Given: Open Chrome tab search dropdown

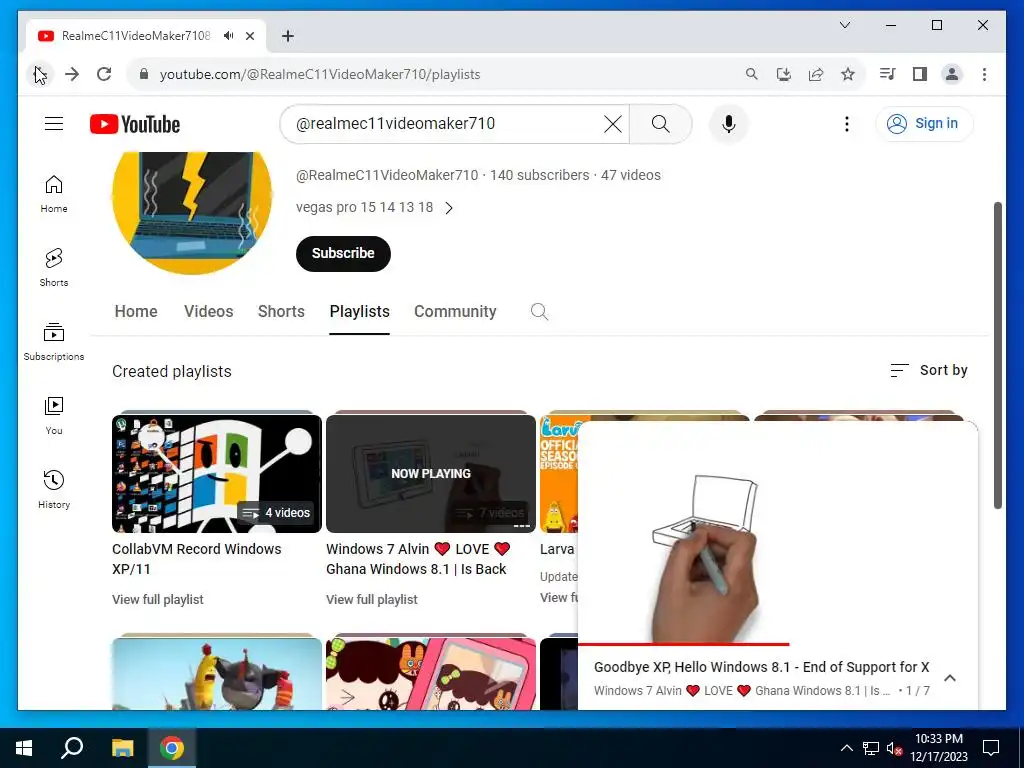Looking at the screenshot, I should pyautogui.click(x=844, y=25).
